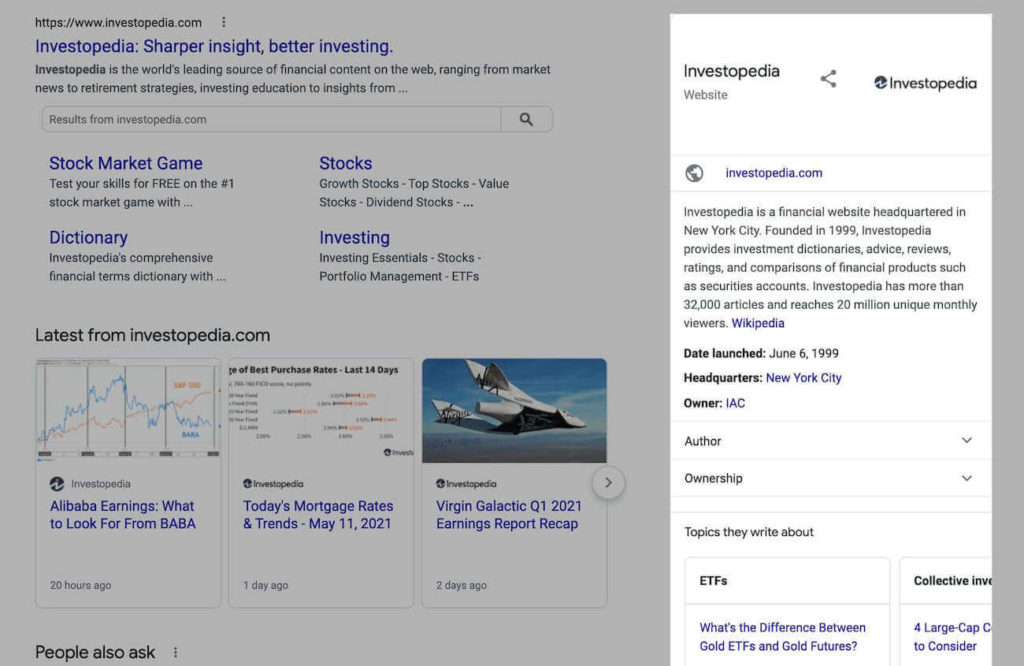Select the ETFs topic heading
This screenshot has width=1024, height=666.
[713, 581]
